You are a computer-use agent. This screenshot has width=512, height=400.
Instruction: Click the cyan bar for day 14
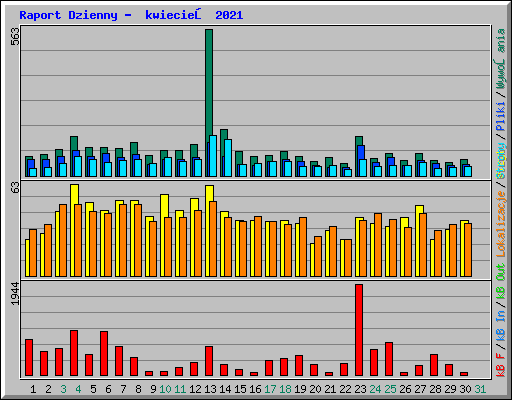pyautogui.click(x=228, y=158)
